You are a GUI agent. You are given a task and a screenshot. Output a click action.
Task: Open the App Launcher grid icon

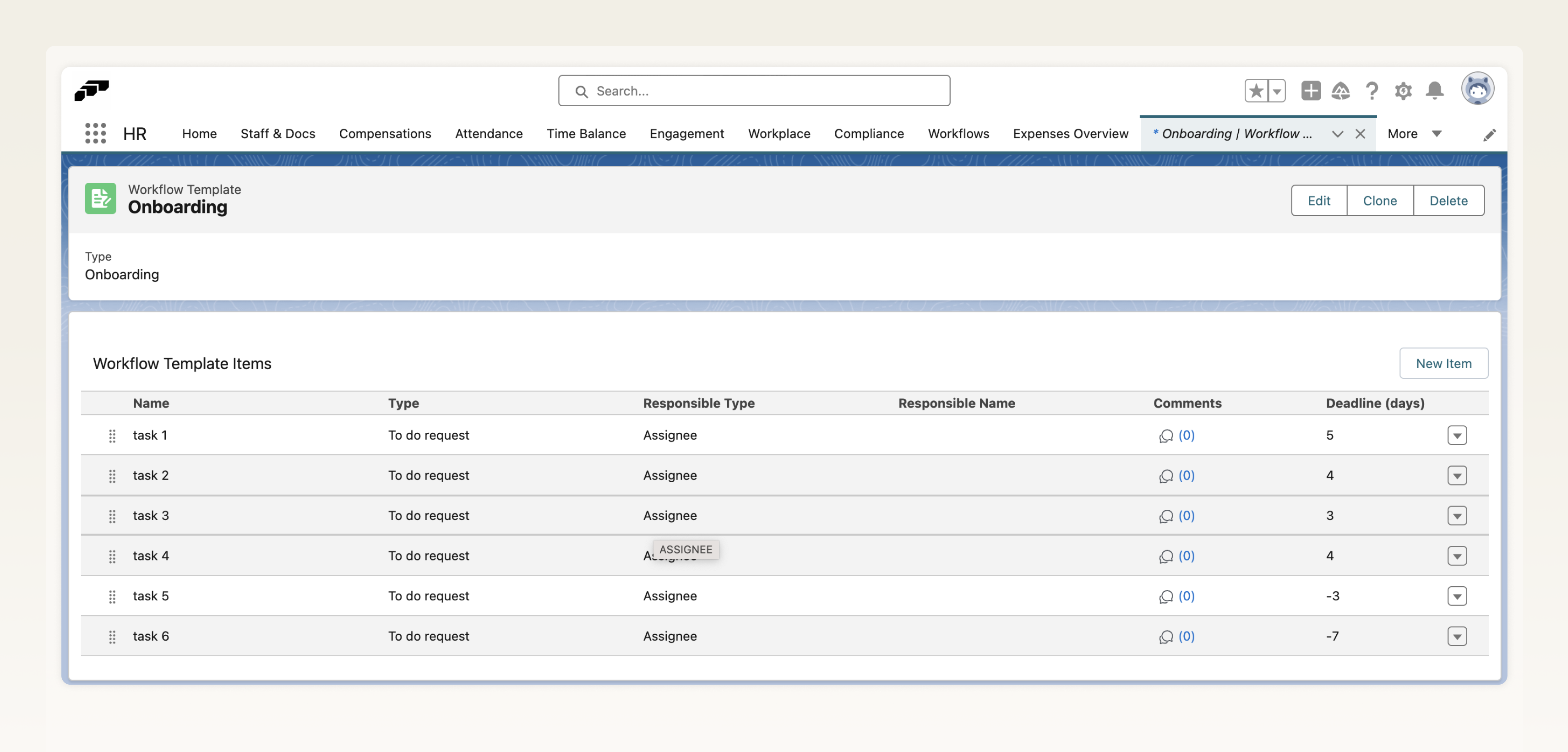[96, 133]
